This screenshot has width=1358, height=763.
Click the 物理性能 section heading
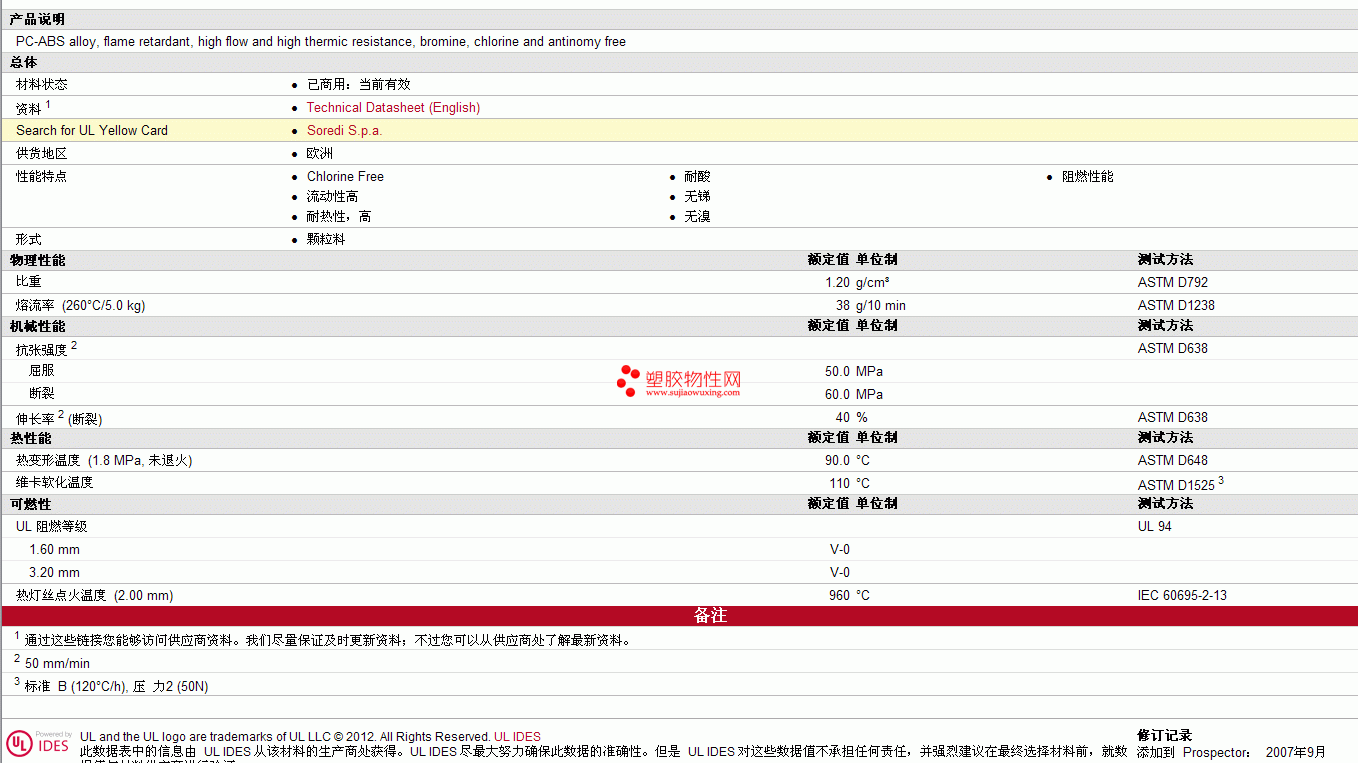click(x=37, y=260)
